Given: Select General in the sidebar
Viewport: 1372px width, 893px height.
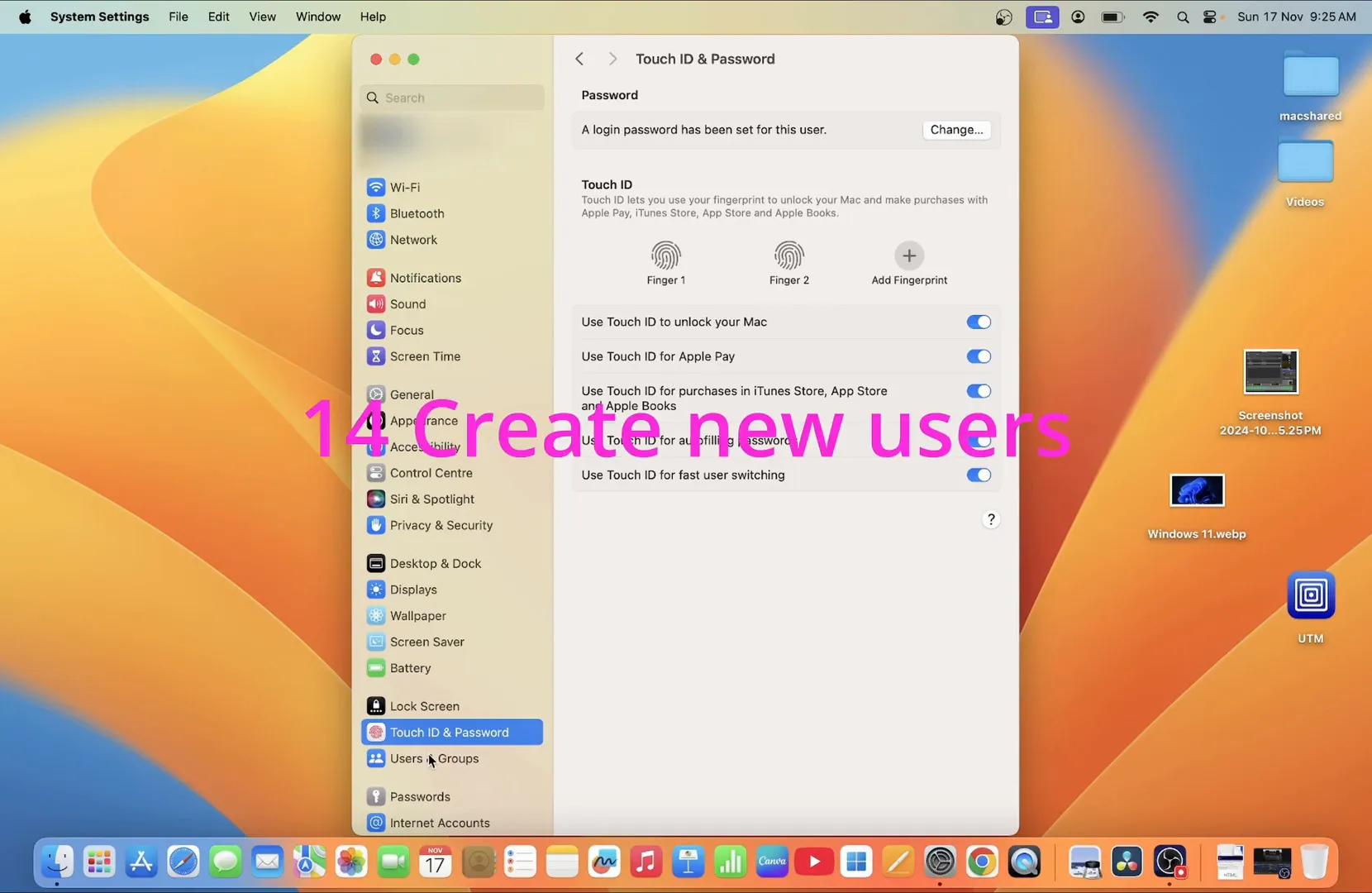Looking at the screenshot, I should pos(451,394).
